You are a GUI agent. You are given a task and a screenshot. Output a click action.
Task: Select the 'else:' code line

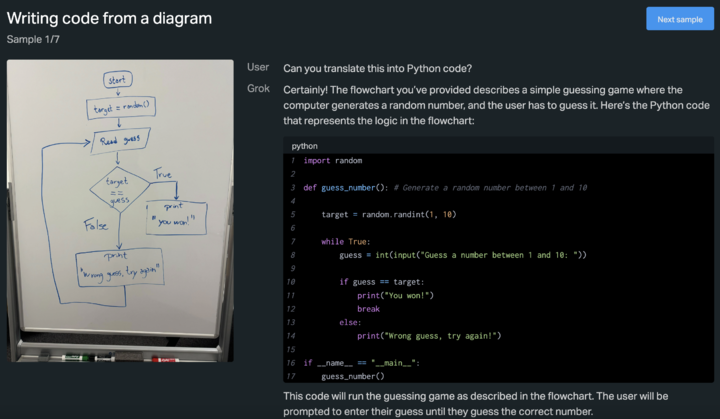tap(350, 323)
